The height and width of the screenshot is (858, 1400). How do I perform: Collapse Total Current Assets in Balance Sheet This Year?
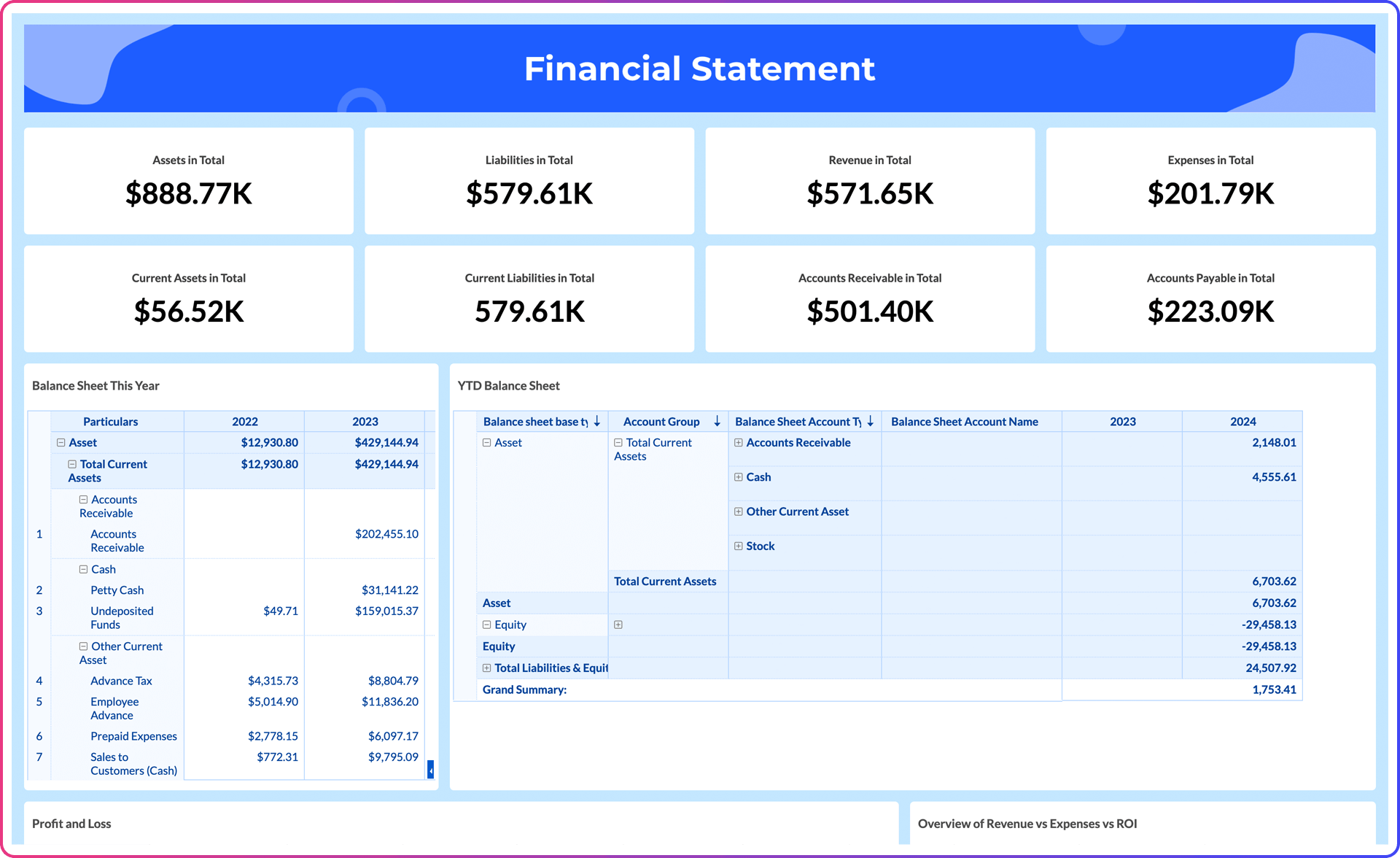pos(72,464)
